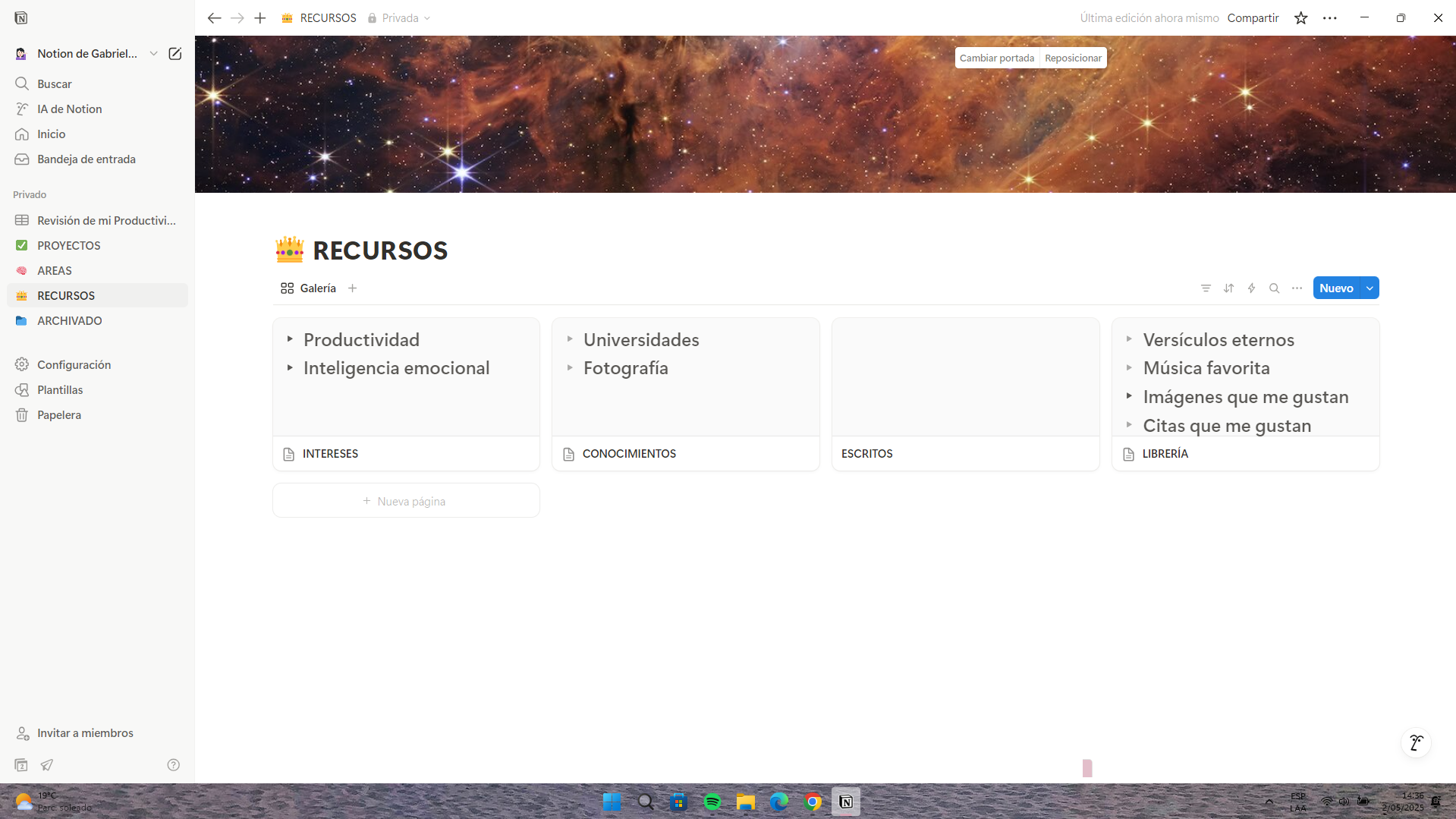The width and height of the screenshot is (1456, 819).
Task: Click the new page compose icon in sidebar
Action: [175, 54]
